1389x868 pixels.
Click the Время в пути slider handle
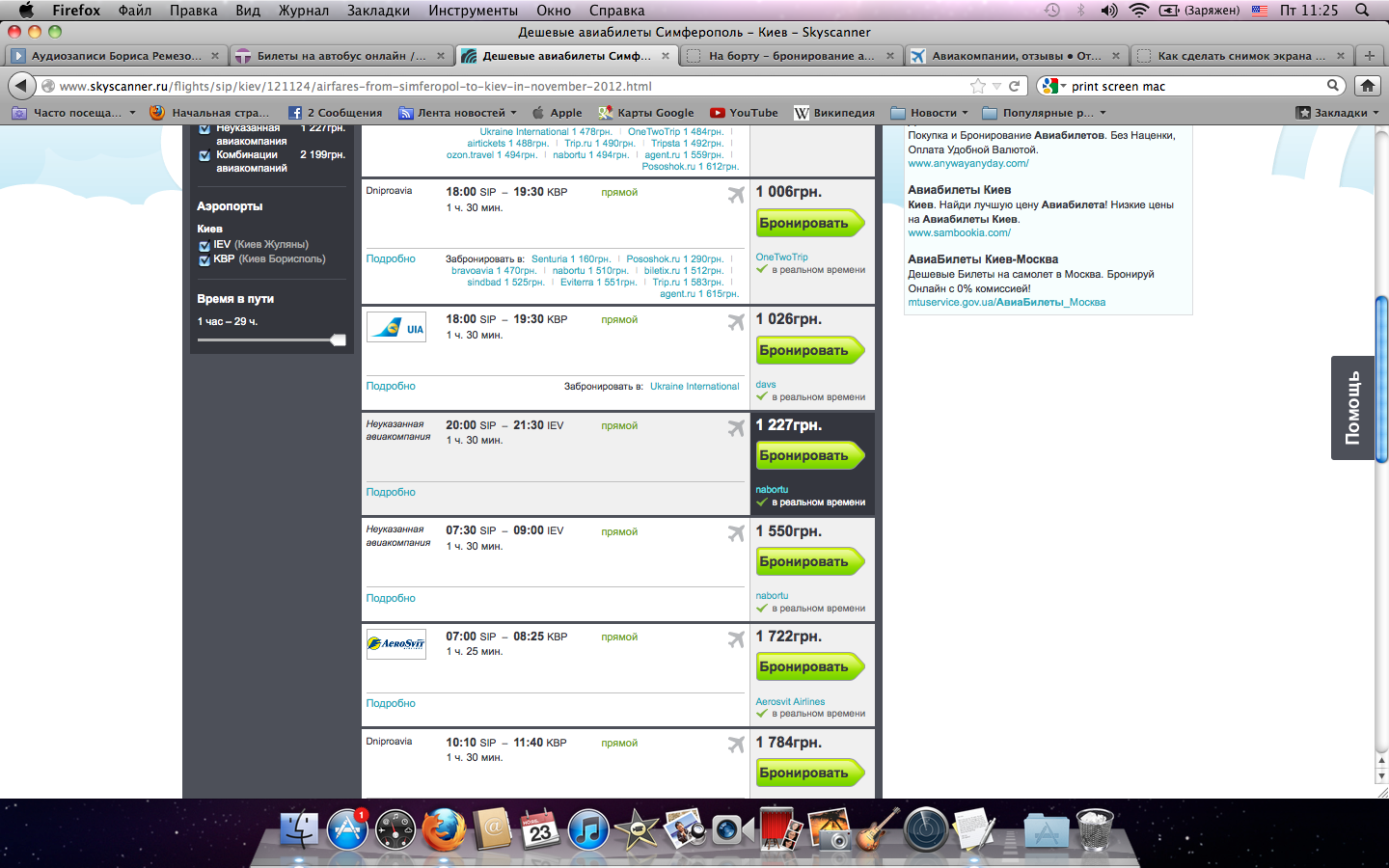pyautogui.click(x=338, y=340)
